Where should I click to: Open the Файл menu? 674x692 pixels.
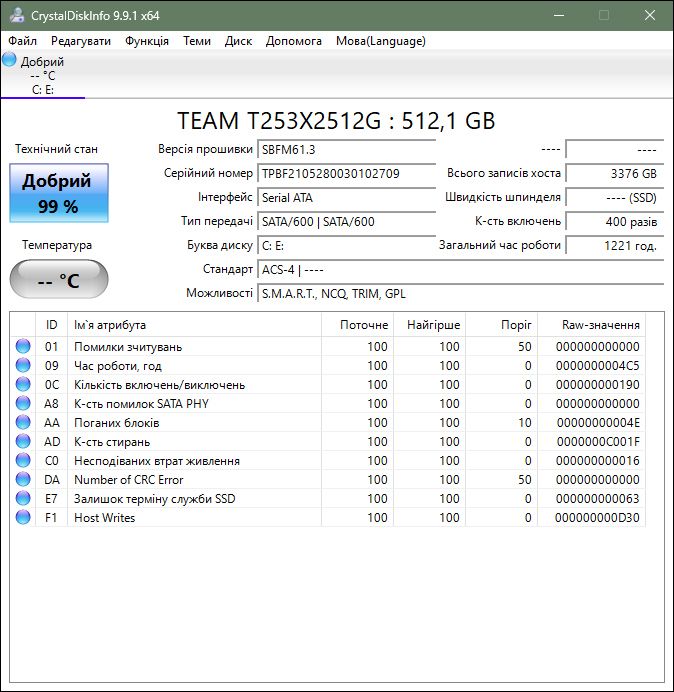click(x=22, y=41)
